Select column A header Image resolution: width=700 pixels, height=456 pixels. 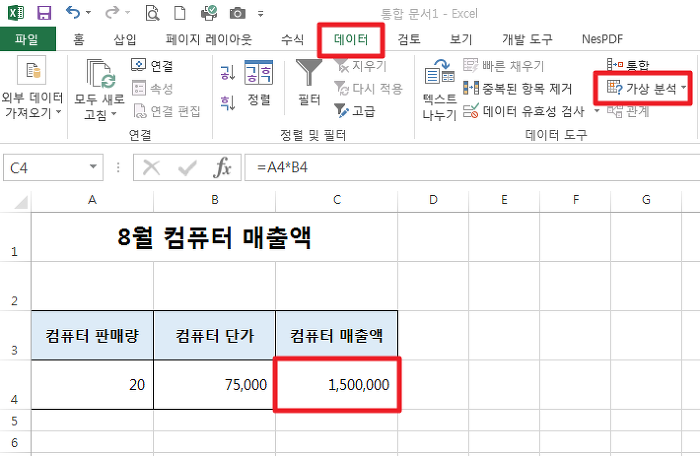pos(92,201)
